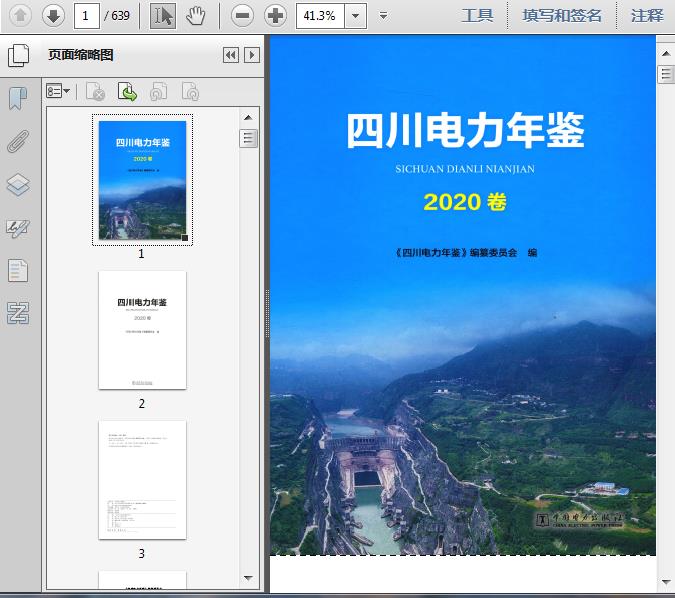
Task: Open the 填写和签名 pane
Action: click(562, 16)
